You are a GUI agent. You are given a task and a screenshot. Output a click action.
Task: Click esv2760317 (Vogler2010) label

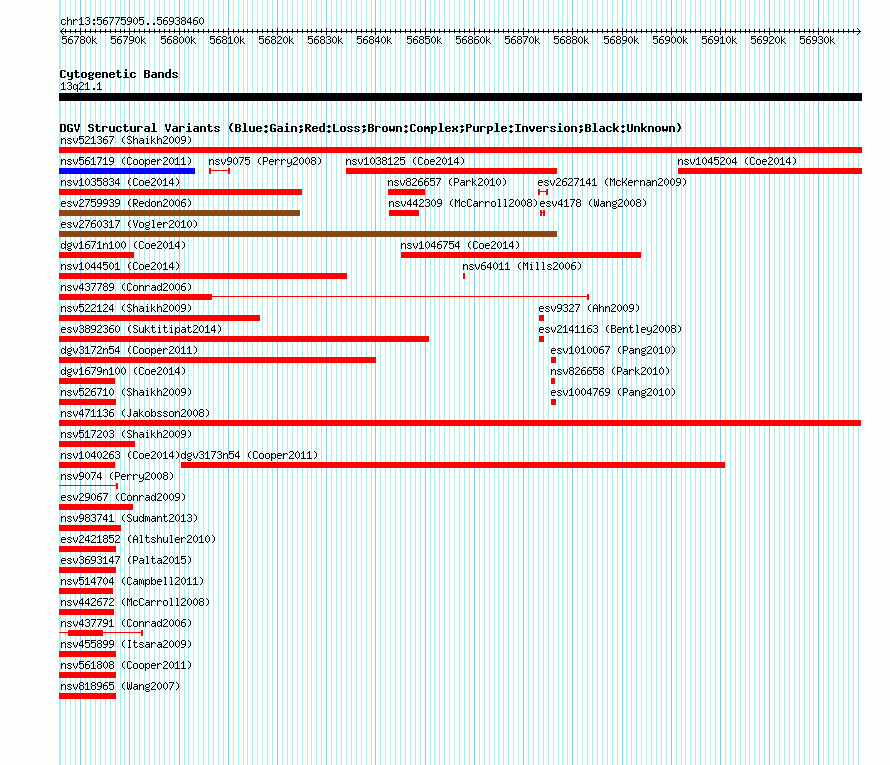point(129,224)
